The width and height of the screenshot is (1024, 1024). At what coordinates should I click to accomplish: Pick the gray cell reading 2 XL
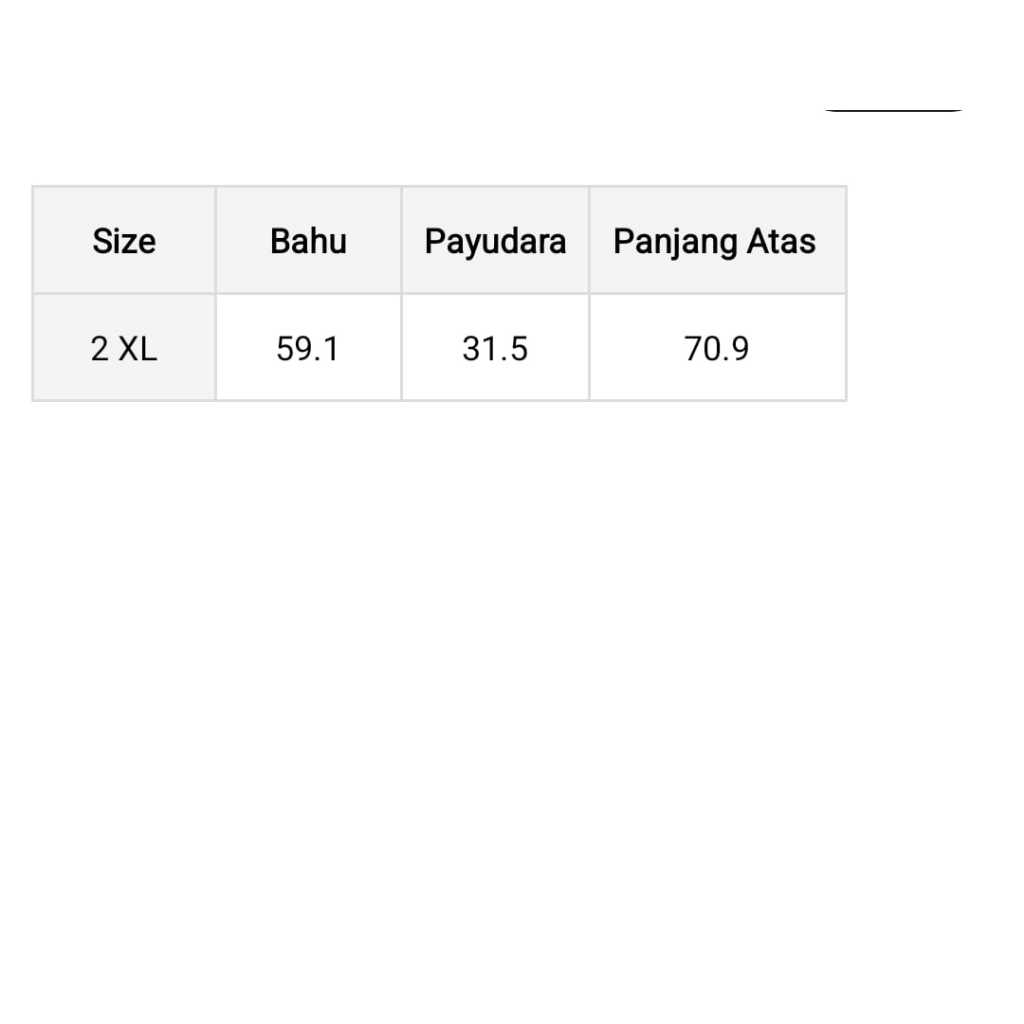pyautogui.click(x=124, y=348)
